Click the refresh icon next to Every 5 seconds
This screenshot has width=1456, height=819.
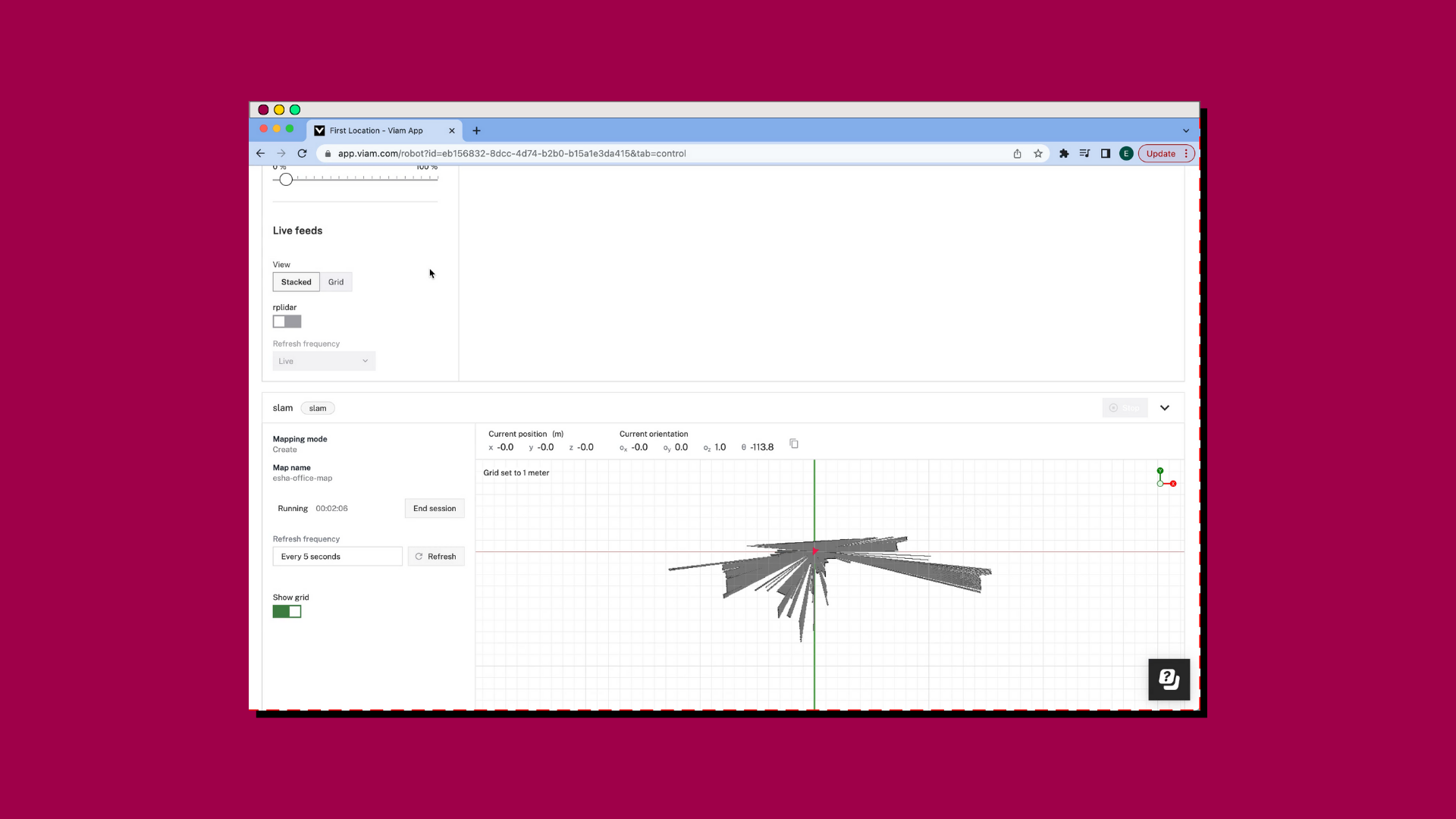419,556
